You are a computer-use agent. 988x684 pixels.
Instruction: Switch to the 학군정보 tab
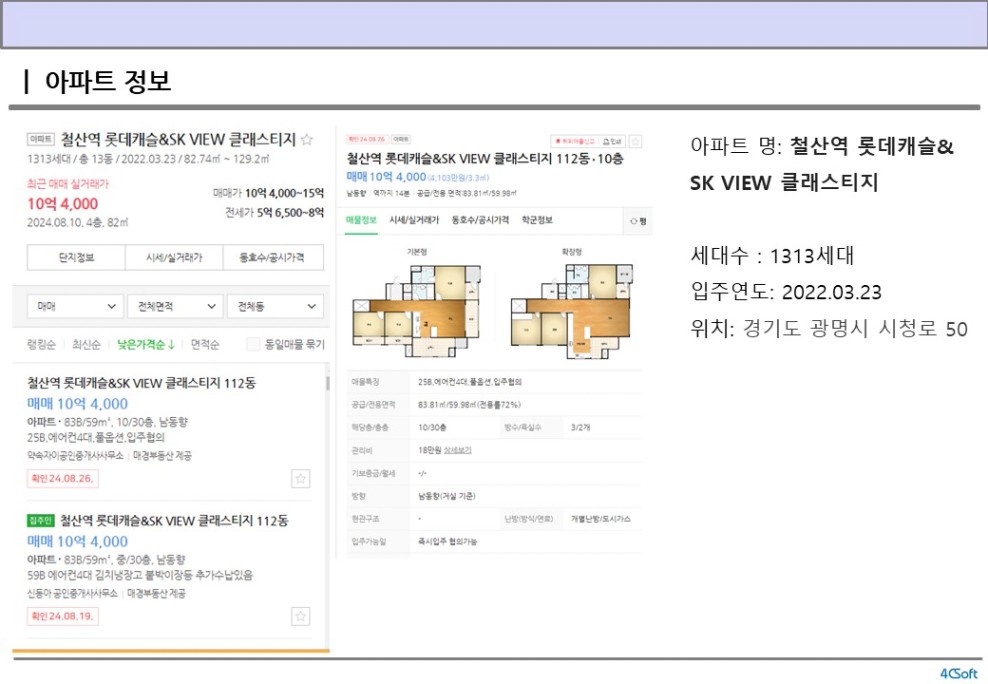coord(537,220)
